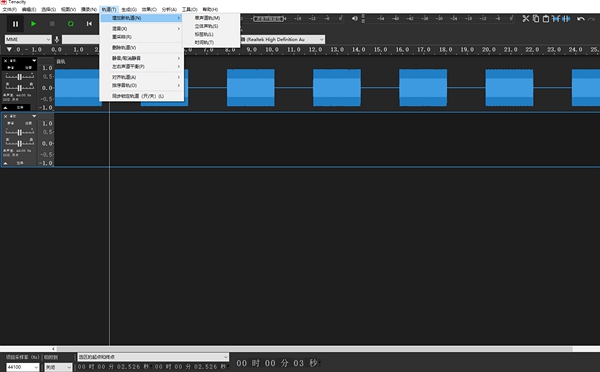The height and width of the screenshot is (372, 600).
Task: Open the 文件(F) File menu
Action: 10,9
